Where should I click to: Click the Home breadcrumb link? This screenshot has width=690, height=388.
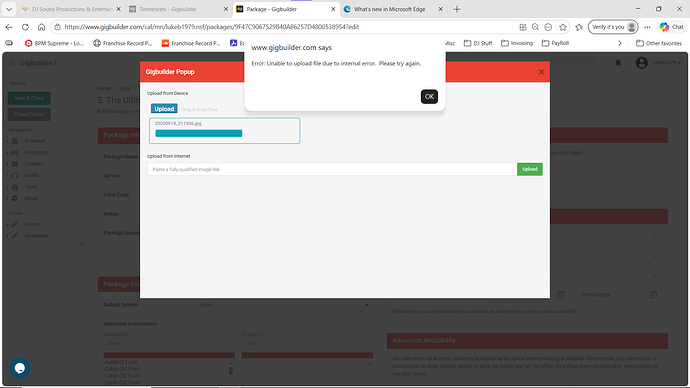[x=104, y=88]
